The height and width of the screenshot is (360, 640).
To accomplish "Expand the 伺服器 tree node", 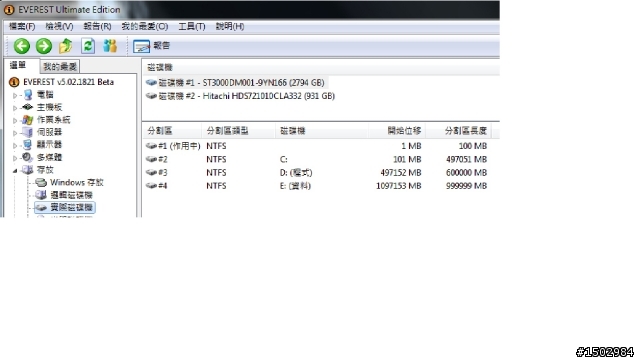I will [x=15, y=133].
